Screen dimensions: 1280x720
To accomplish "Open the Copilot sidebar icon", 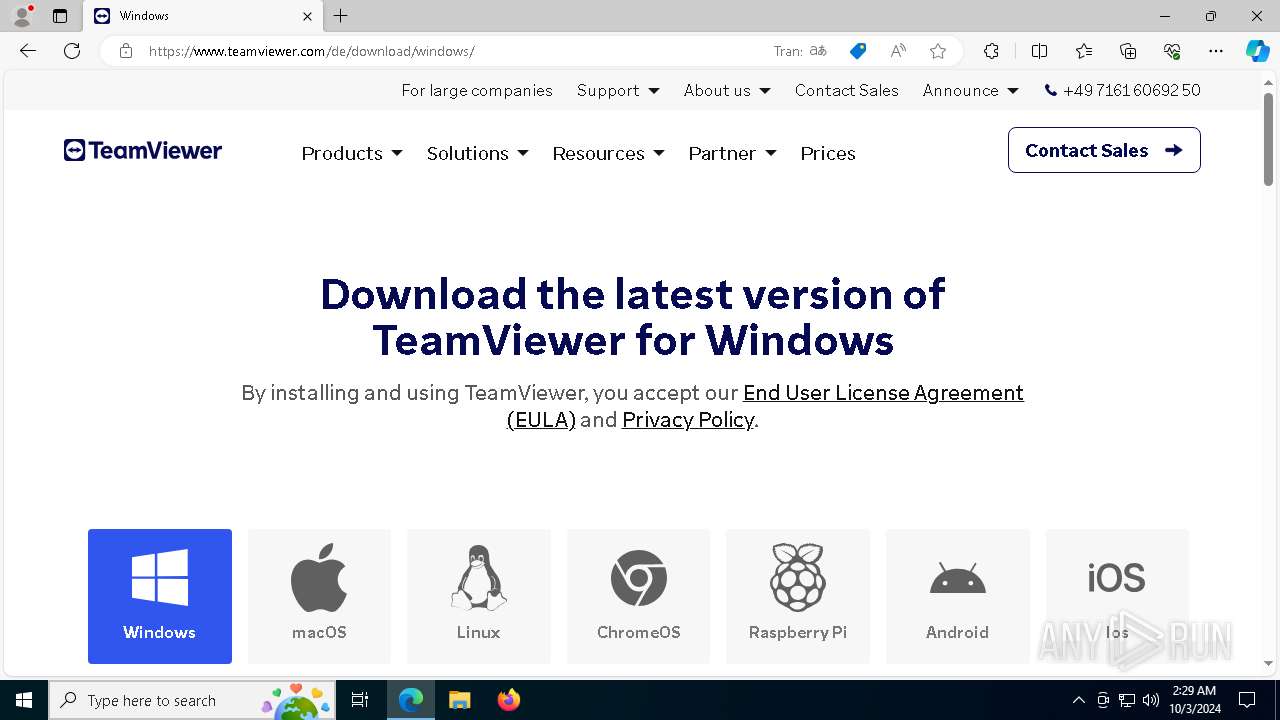I will [x=1257, y=51].
